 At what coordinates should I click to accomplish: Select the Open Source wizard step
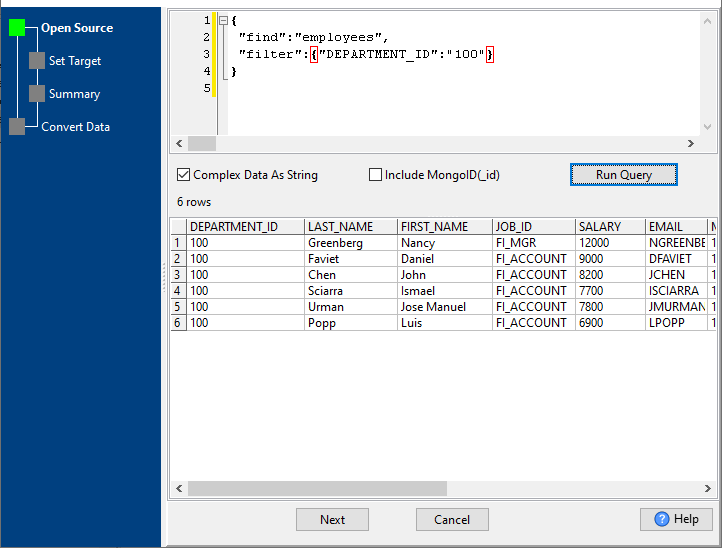[x=77, y=28]
